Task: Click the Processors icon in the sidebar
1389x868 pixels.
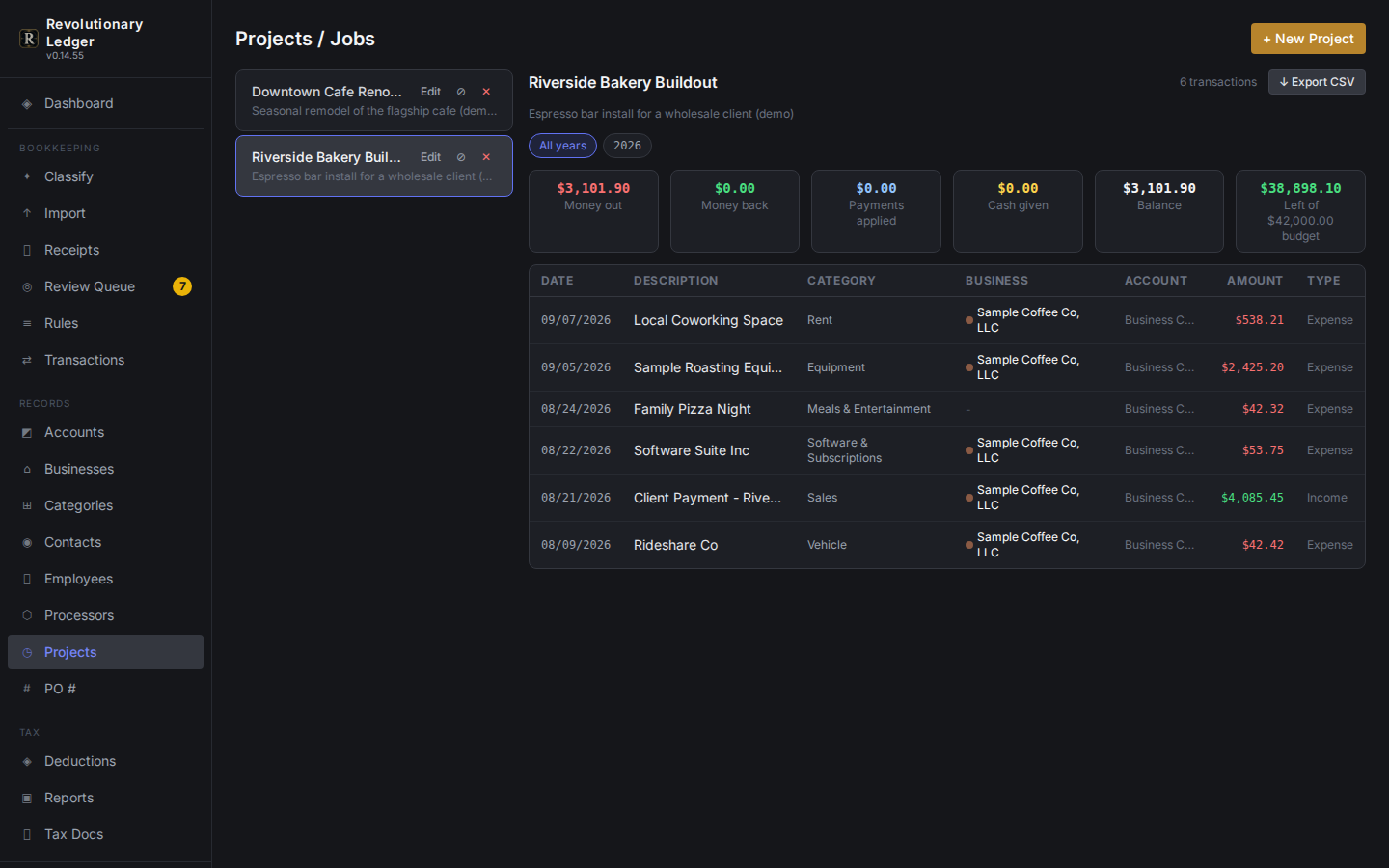Action: tap(27, 616)
